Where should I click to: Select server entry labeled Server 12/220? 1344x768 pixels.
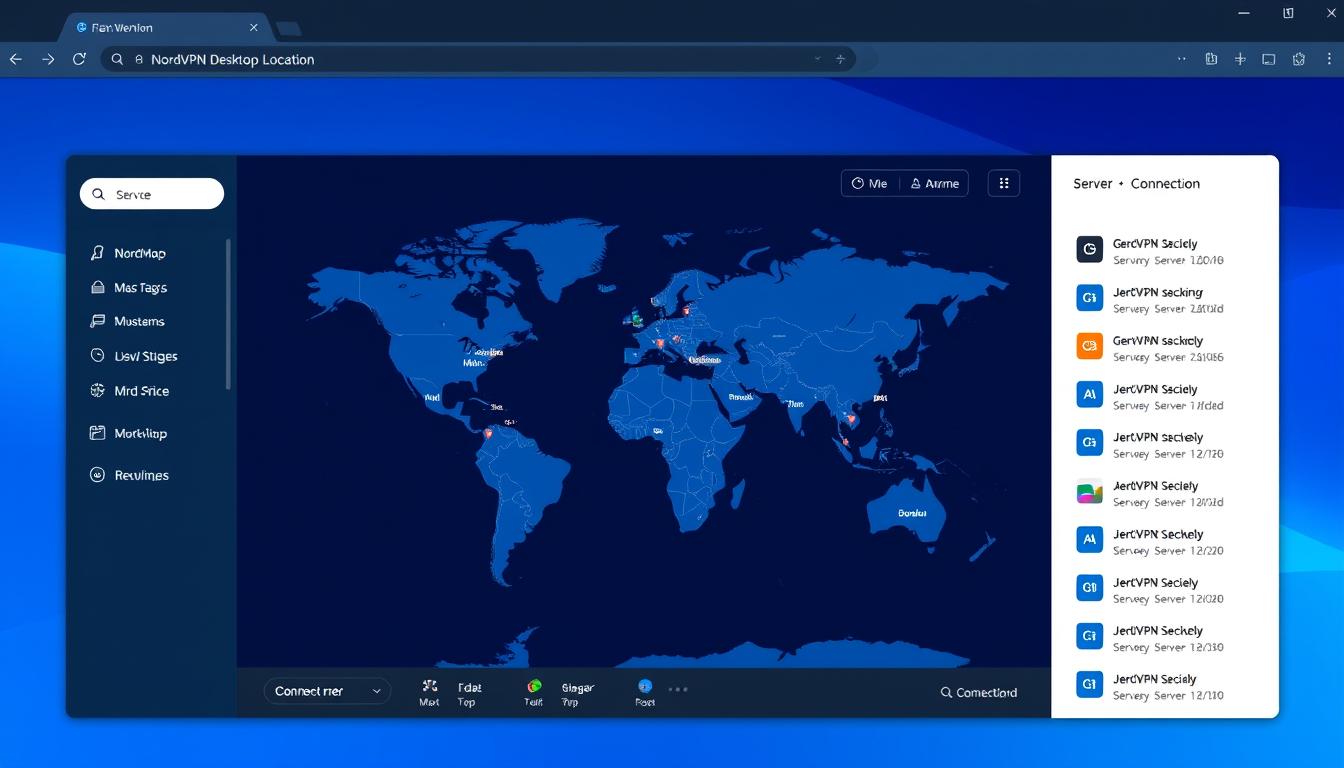coord(1165,542)
